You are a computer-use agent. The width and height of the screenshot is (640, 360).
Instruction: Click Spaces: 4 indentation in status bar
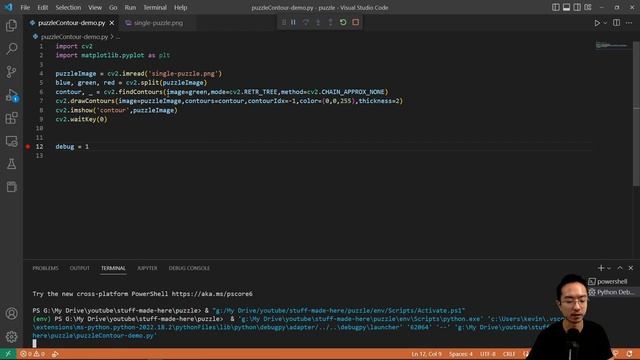click(460, 354)
